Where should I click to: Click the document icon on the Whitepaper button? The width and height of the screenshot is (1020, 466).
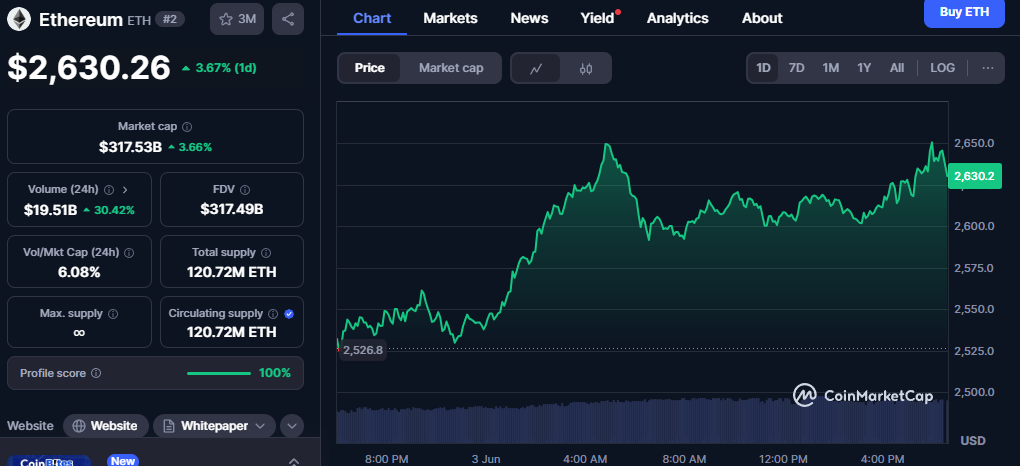click(x=169, y=426)
